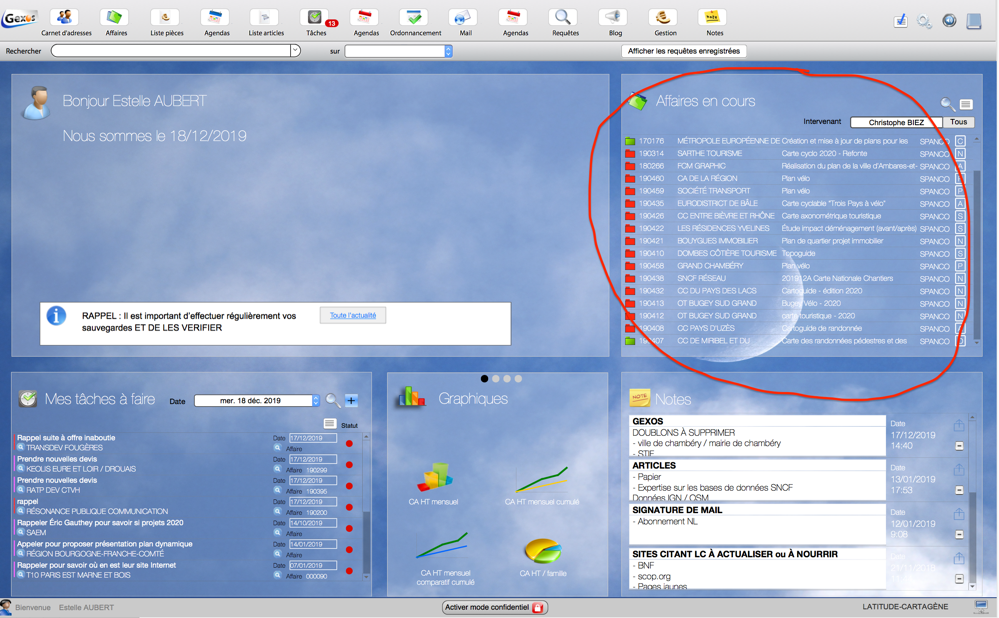Toggle status dot for TRANSDEV FOUGÈRES task
This screenshot has width=999, height=618.
[349, 443]
